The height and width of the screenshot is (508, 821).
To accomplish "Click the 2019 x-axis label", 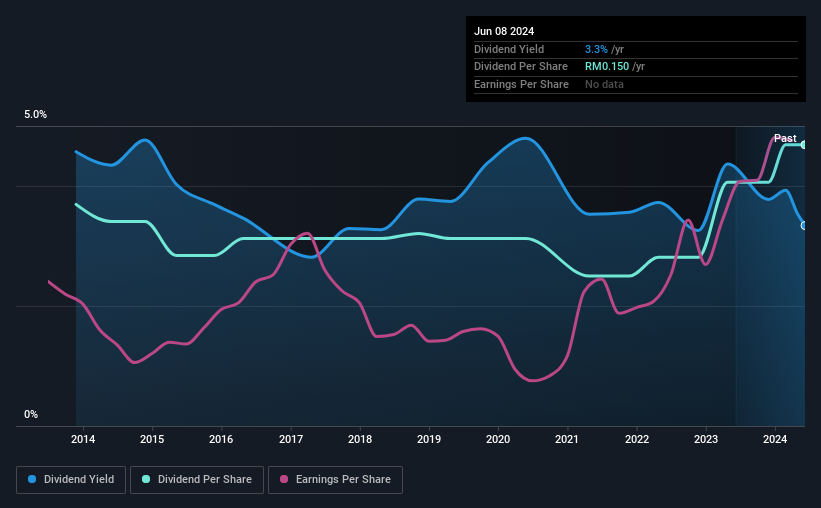I will point(429,439).
